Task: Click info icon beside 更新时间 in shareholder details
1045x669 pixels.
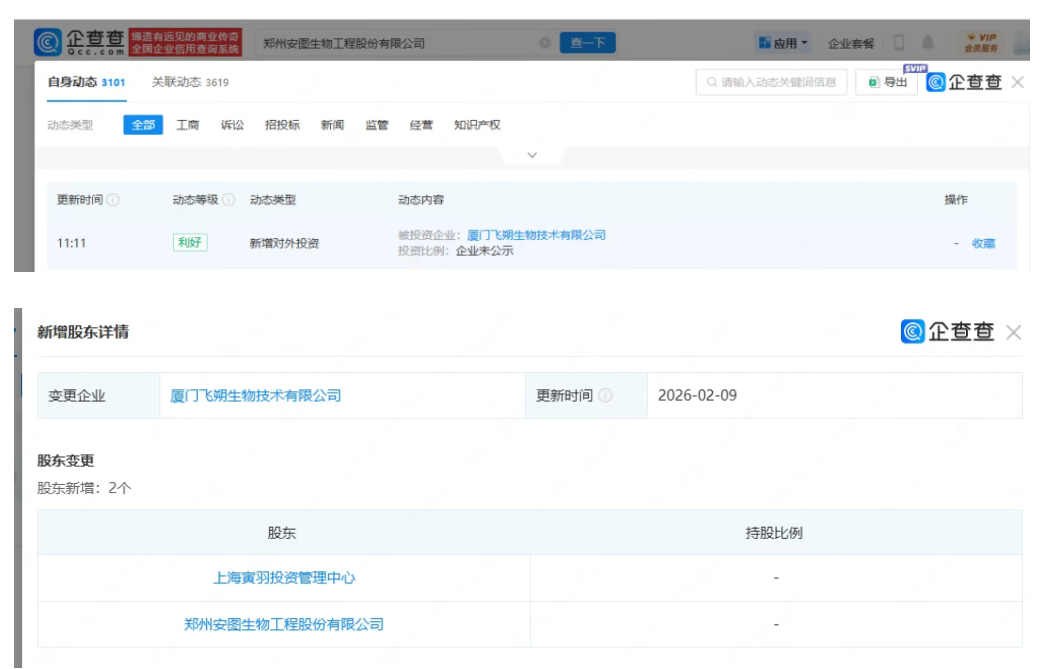Action: click(x=605, y=396)
